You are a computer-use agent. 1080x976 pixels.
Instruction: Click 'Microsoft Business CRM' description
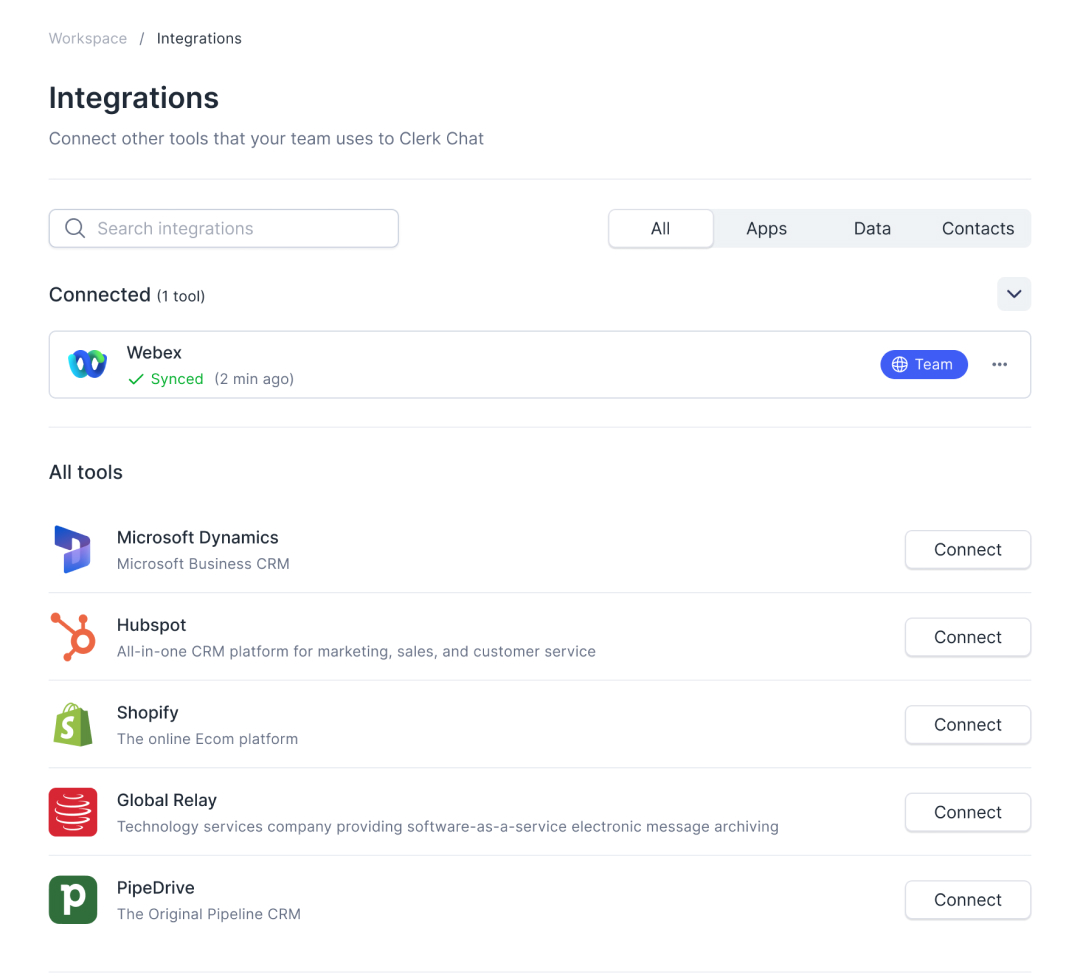pos(203,563)
